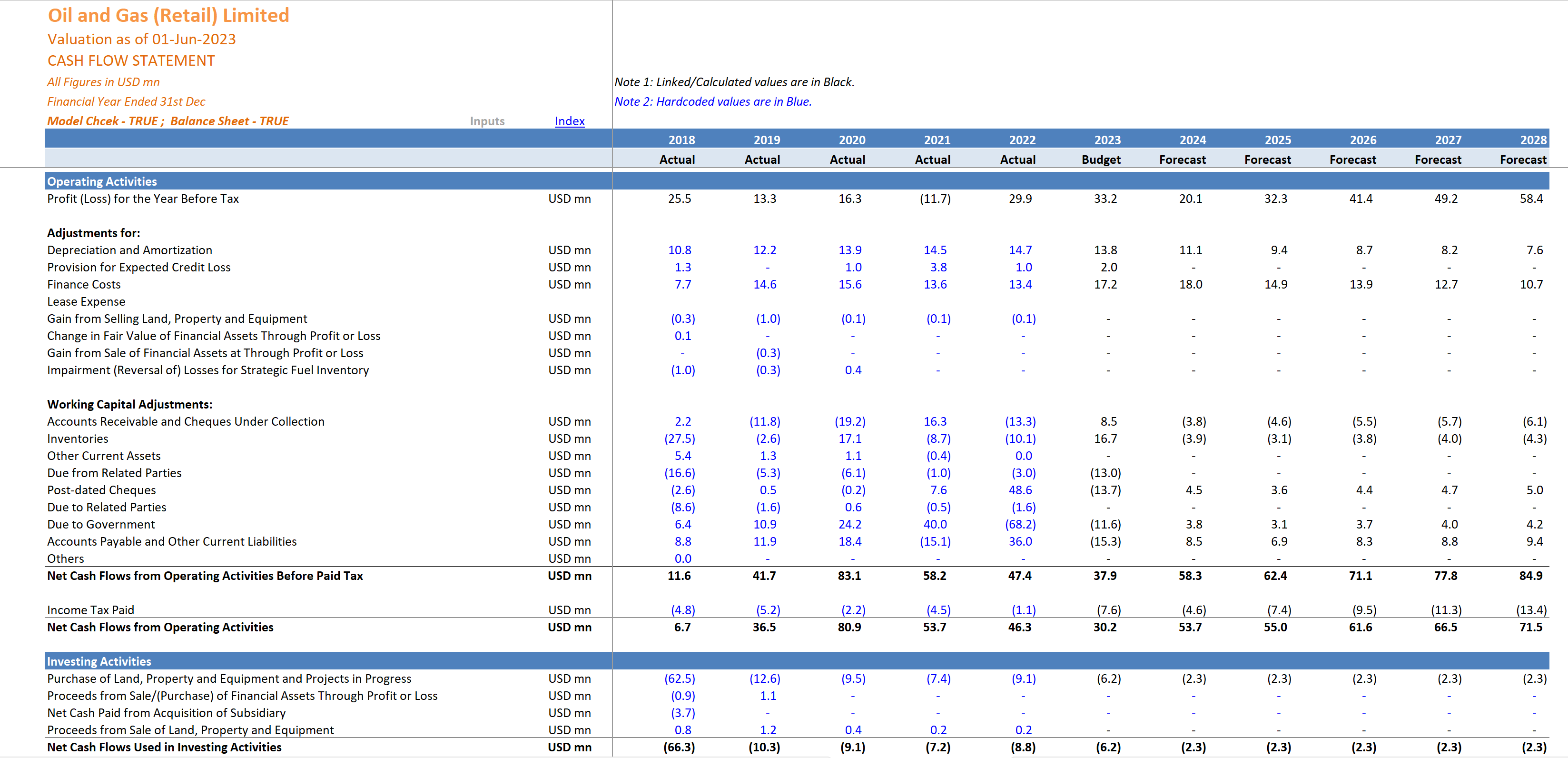
Task: Select the Profit (Loss) Before Tax row label
Action: click(x=142, y=199)
